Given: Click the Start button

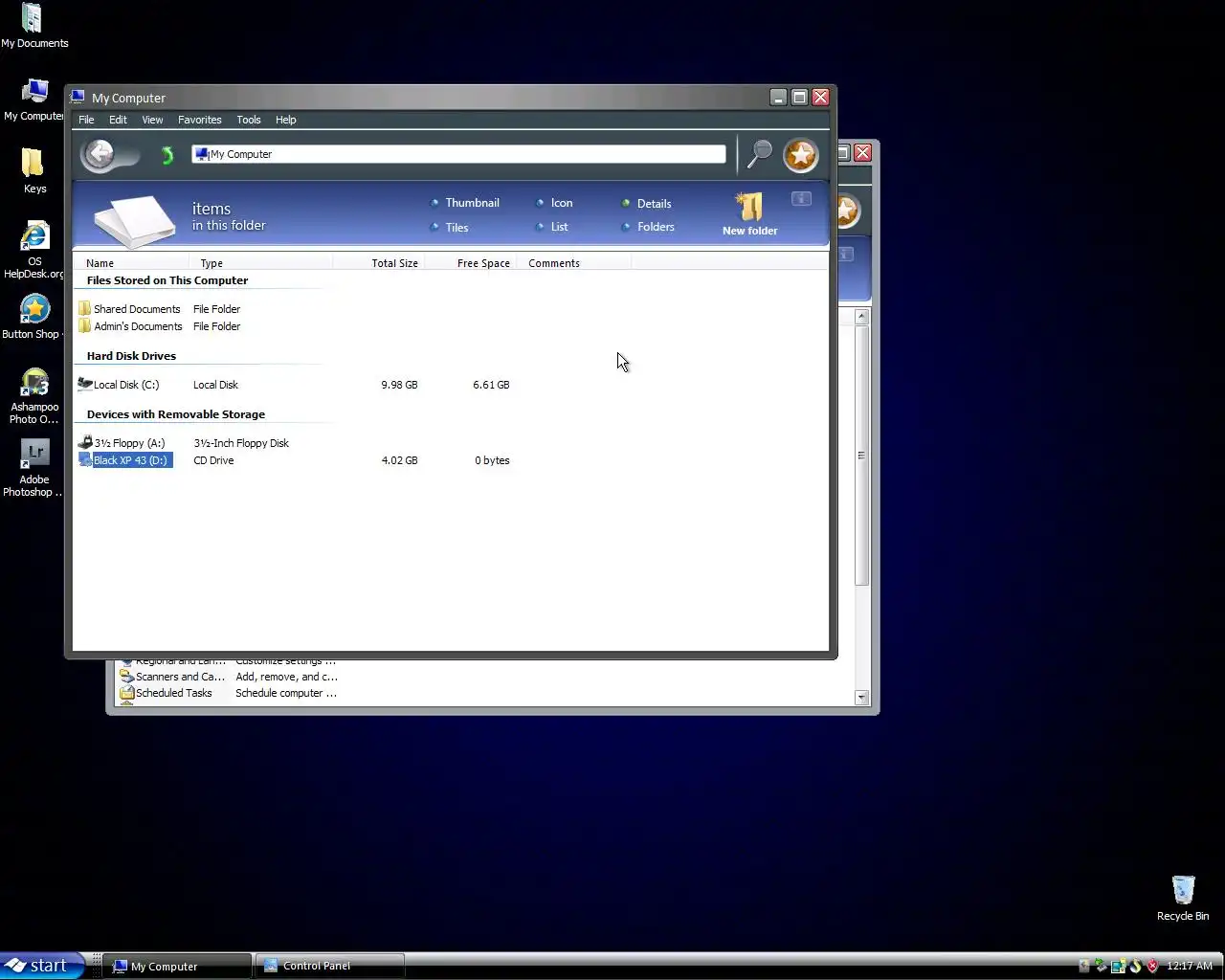Looking at the screenshot, I should pyautogui.click(x=42, y=966).
